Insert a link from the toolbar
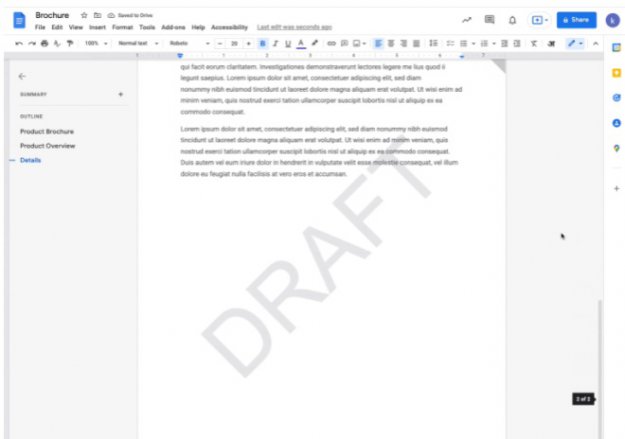 pyautogui.click(x=331, y=43)
